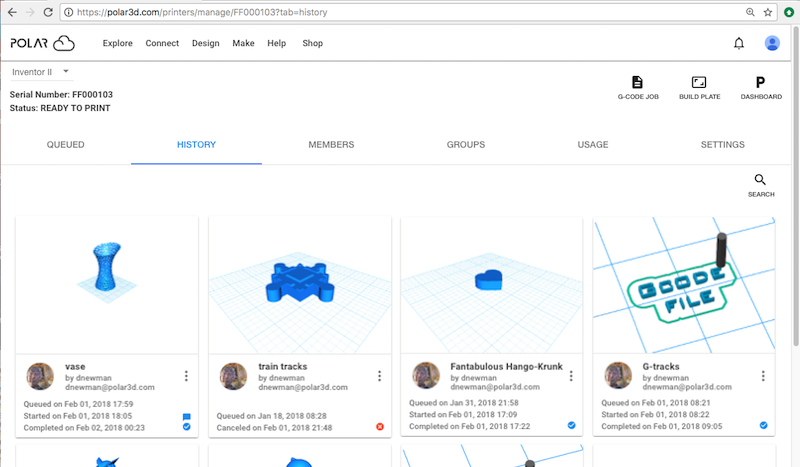Click dnewman's avatar on train tracks card
The image size is (800, 467).
point(233,377)
